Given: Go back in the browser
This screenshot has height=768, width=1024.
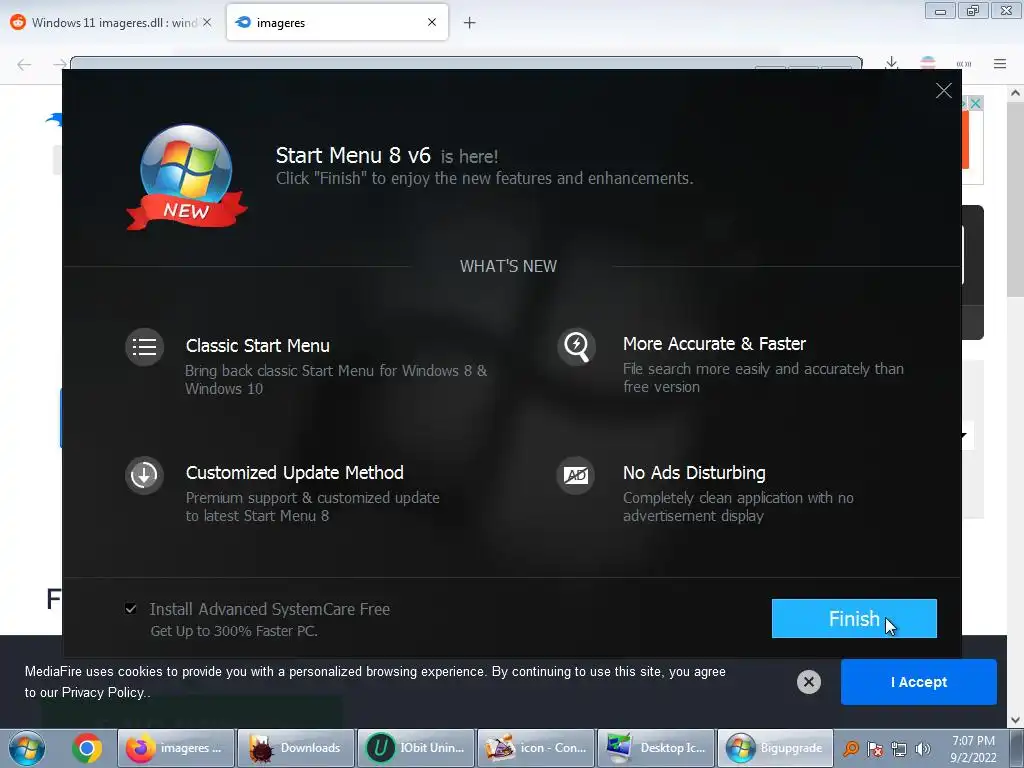Looking at the screenshot, I should point(24,64).
